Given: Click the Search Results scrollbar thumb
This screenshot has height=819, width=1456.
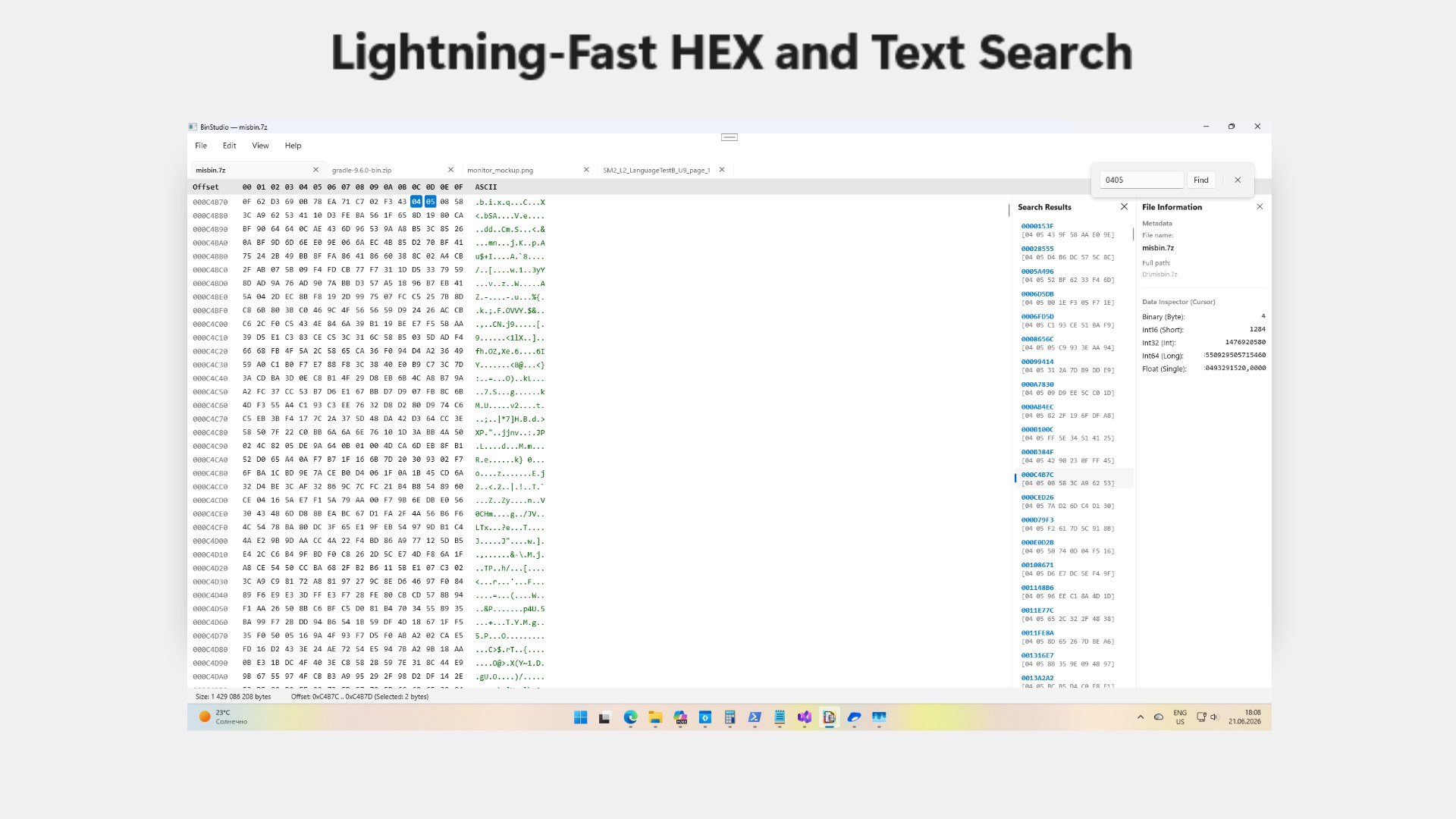Looking at the screenshot, I should [1133, 235].
